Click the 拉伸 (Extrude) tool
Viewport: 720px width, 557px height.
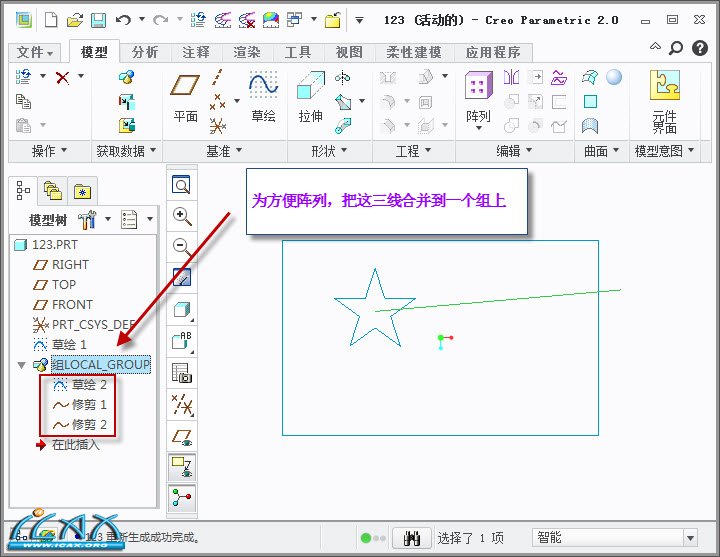310,98
